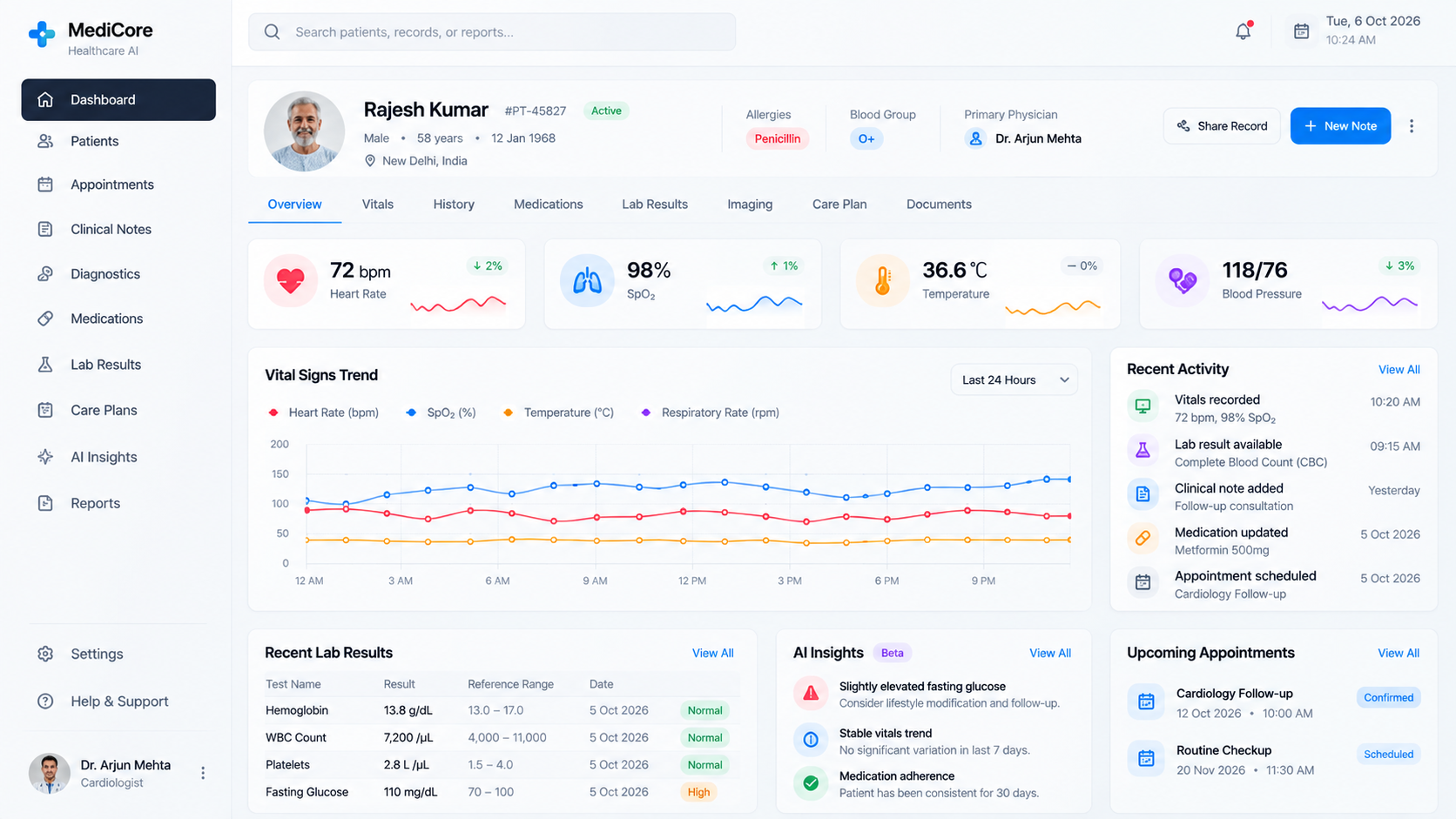1456x819 pixels.
Task: Switch to the Vitals tab
Action: pos(378,205)
